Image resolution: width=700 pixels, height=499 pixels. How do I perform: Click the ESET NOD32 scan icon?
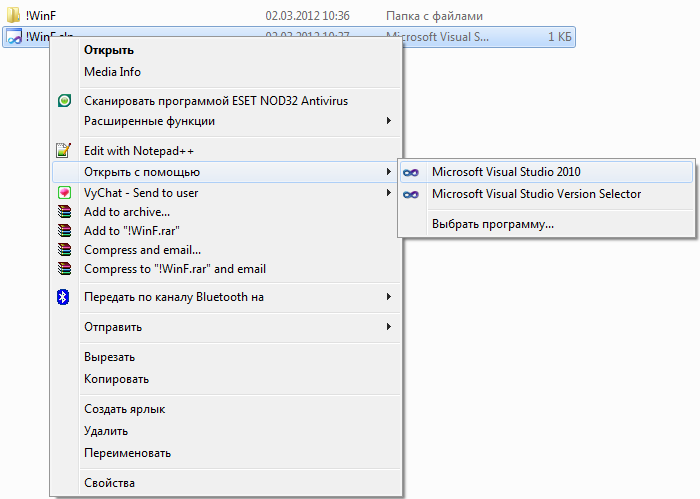click(x=64, y=101)
